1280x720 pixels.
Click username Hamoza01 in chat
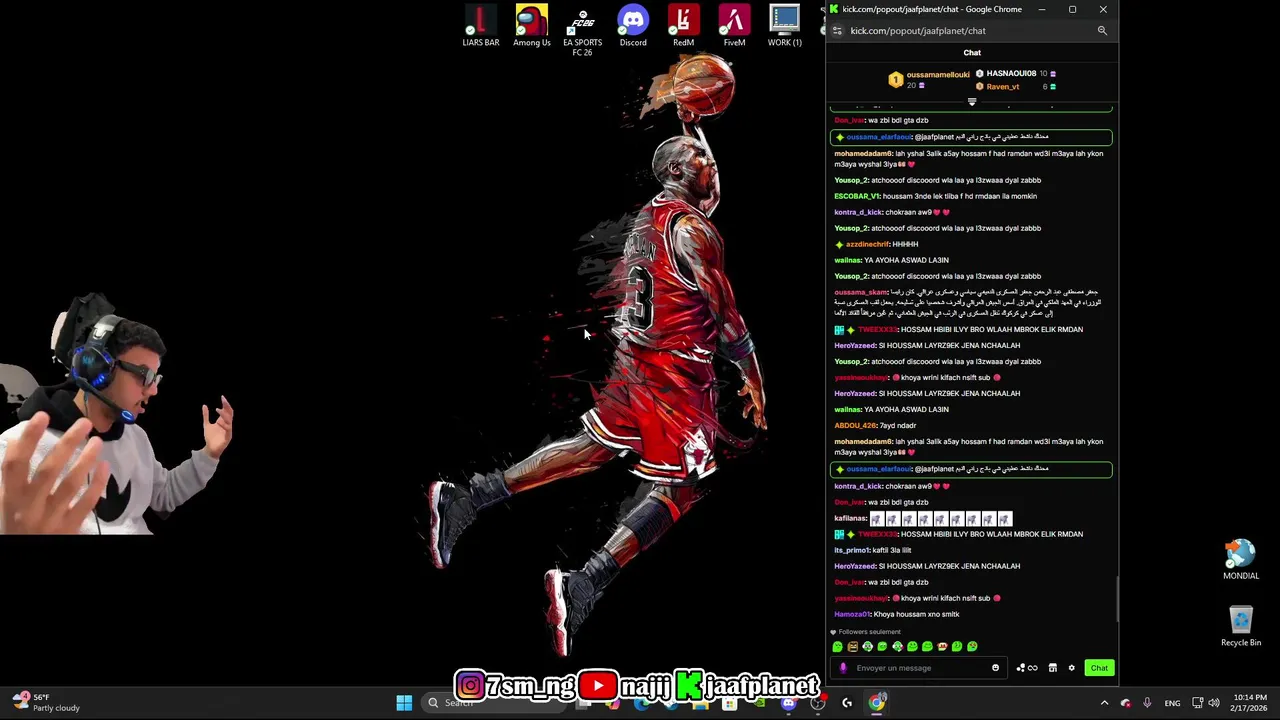pos(852,614)
